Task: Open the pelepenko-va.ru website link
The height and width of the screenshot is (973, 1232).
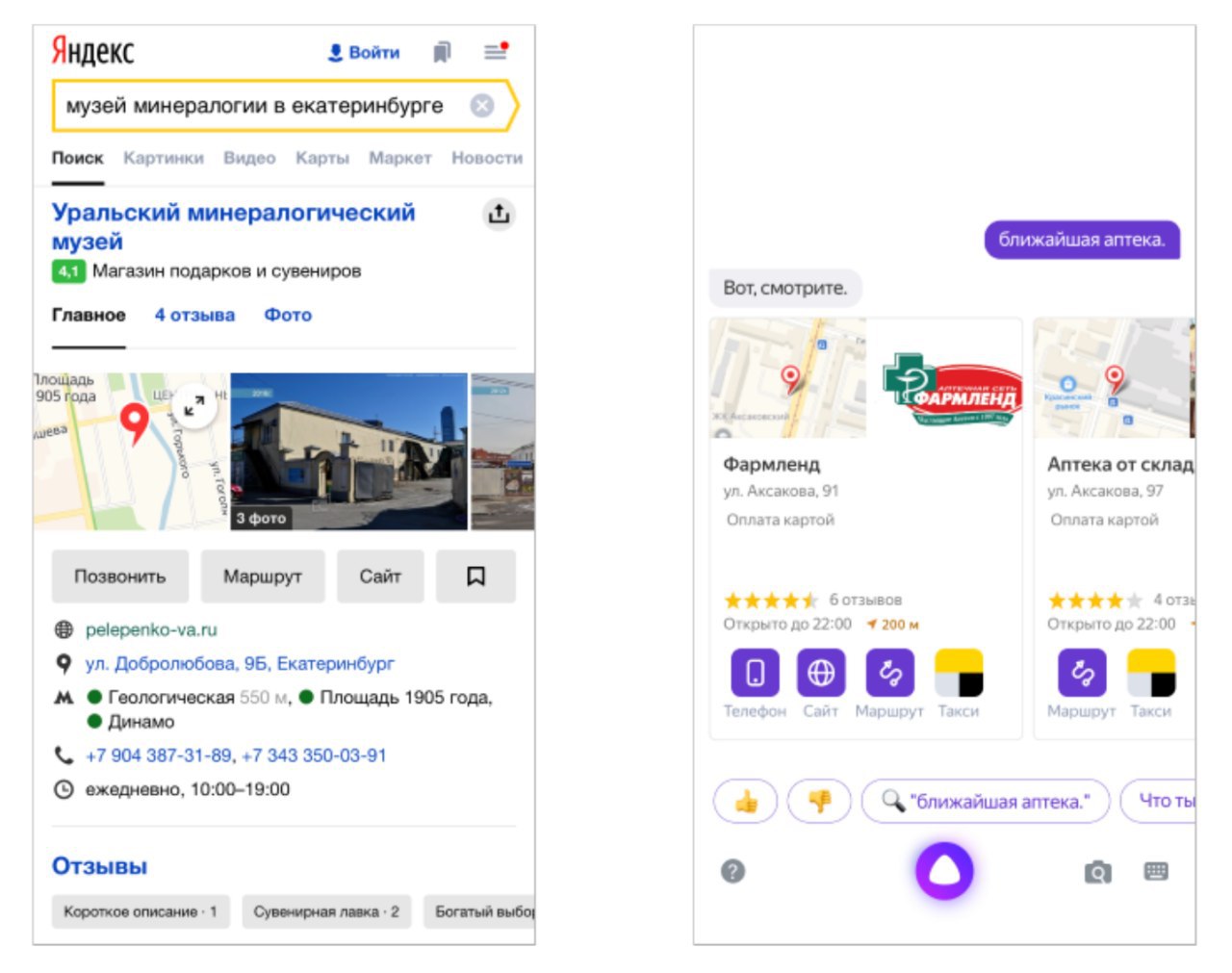Action: click(151, 629)
